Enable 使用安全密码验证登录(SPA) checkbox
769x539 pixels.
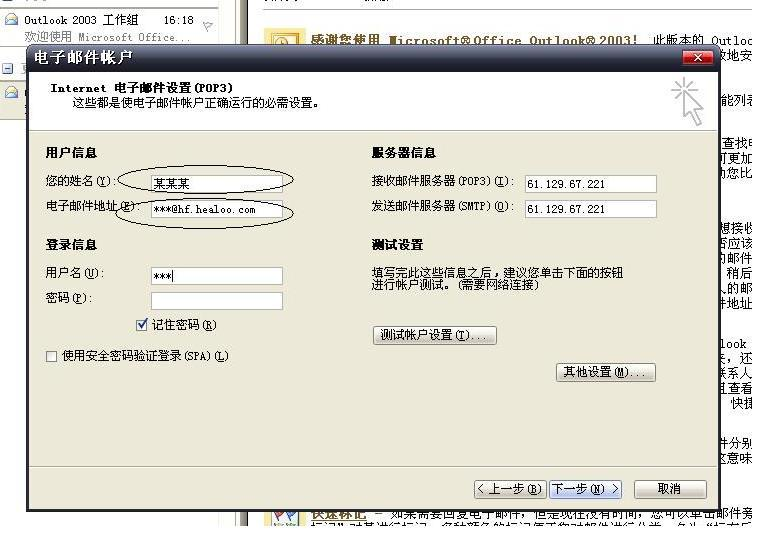point(52,356)
